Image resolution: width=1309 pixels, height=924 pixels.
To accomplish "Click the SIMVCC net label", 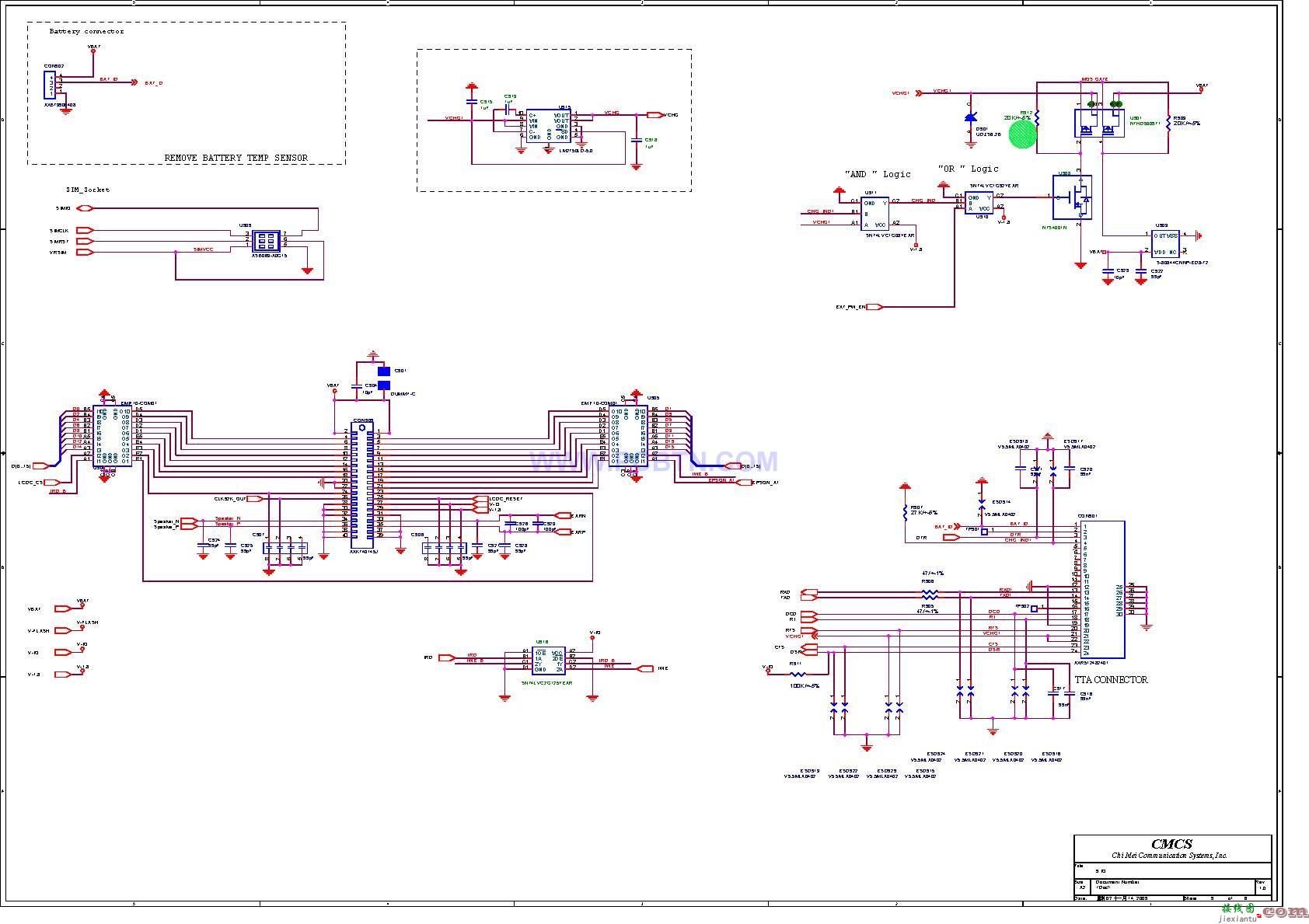I will coord(204,249).
